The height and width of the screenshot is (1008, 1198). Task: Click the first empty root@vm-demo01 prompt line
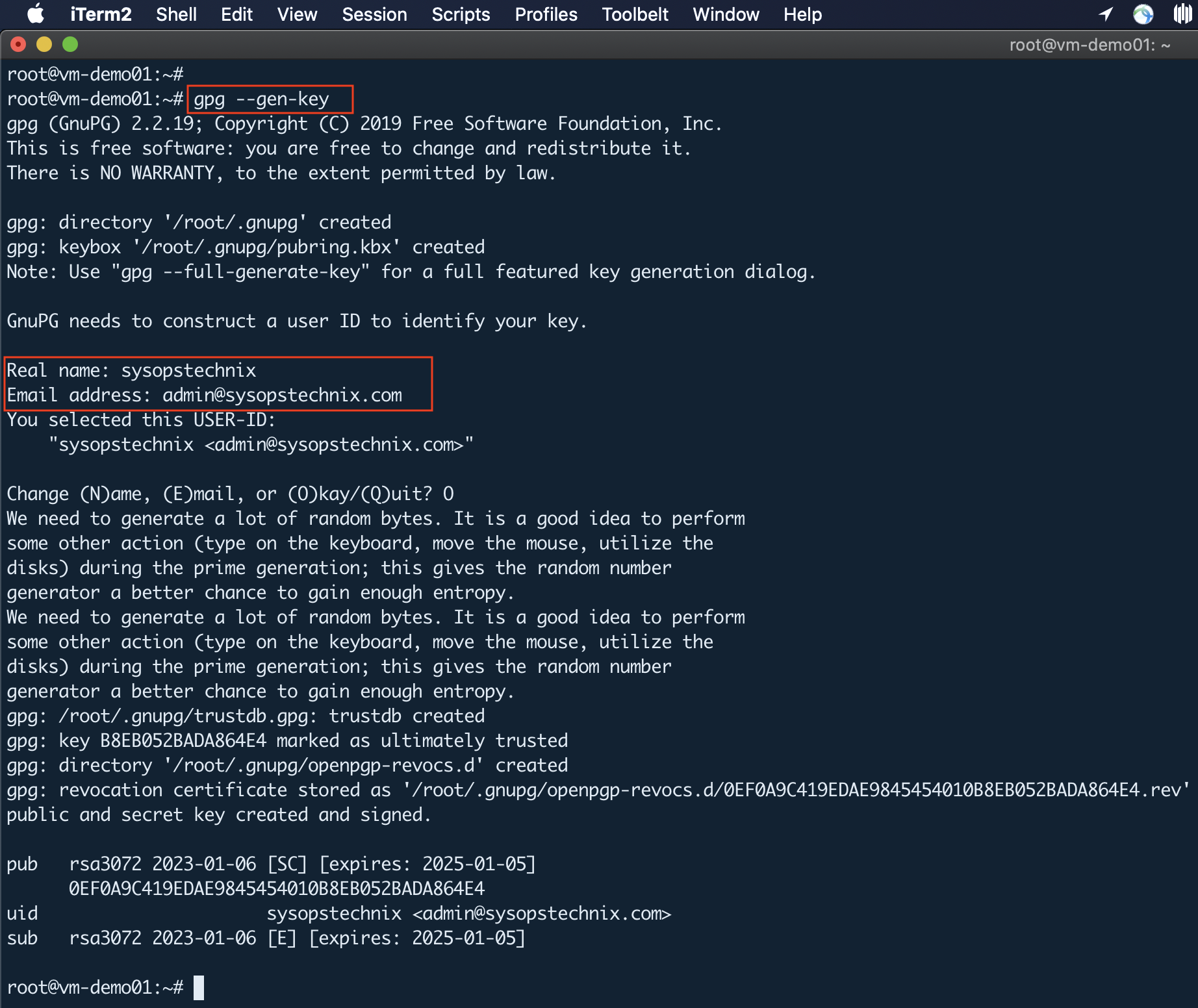pos(95,75)
